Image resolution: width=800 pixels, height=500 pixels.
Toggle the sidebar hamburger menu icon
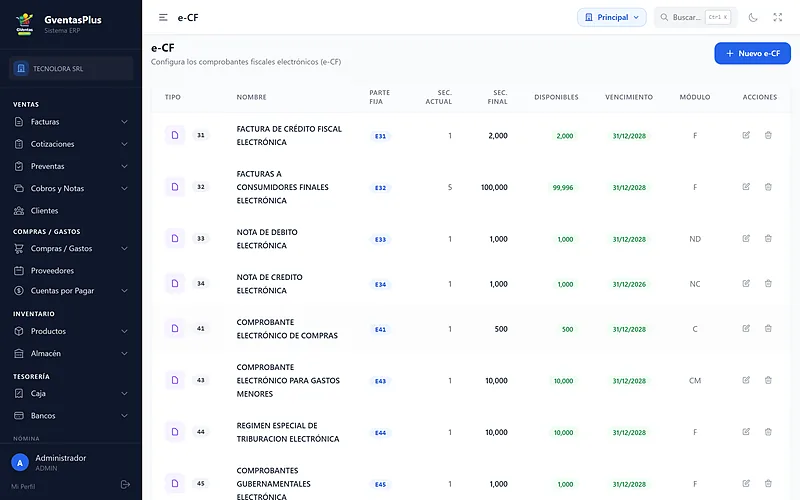163,17
